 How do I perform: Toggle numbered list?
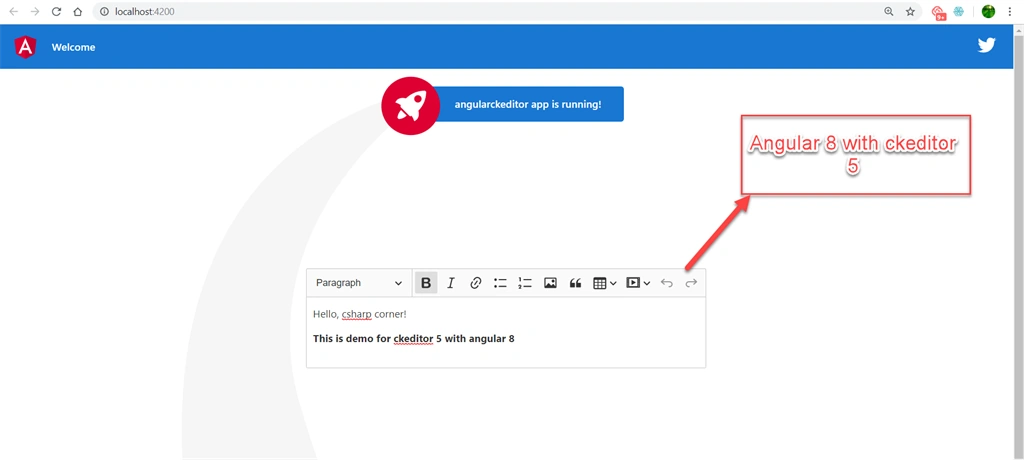[x=525, y=283]
